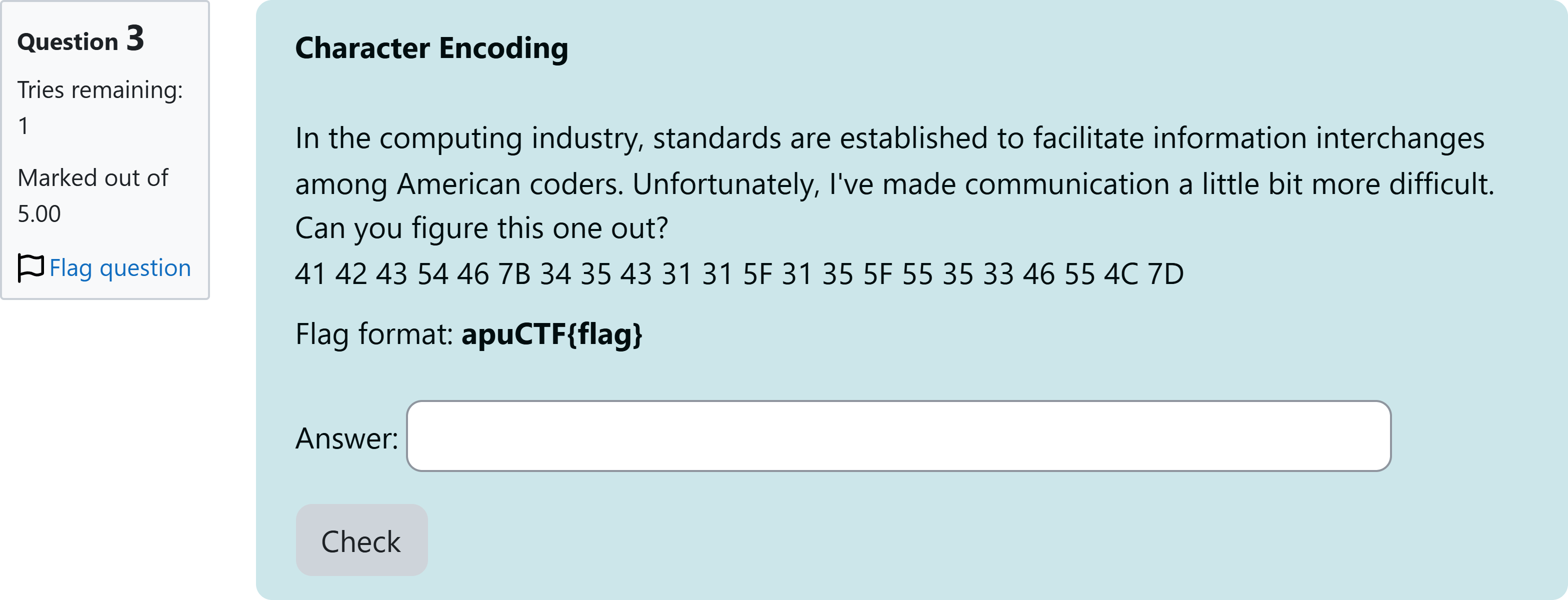Click the Flag format: label text

click(373, 334)
